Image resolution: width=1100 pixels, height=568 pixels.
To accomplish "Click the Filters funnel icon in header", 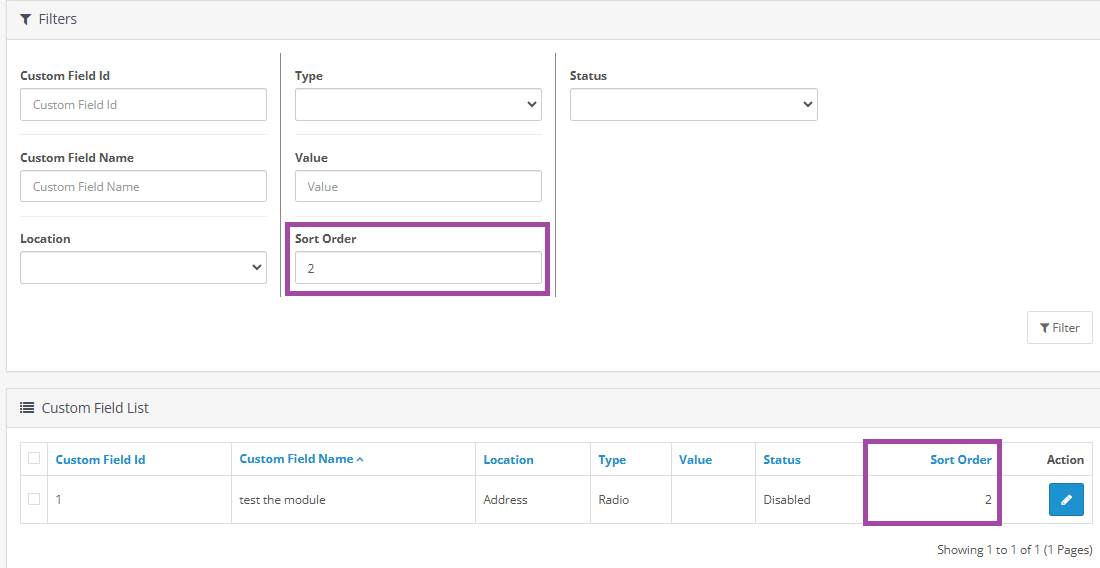I will point(26,19).
